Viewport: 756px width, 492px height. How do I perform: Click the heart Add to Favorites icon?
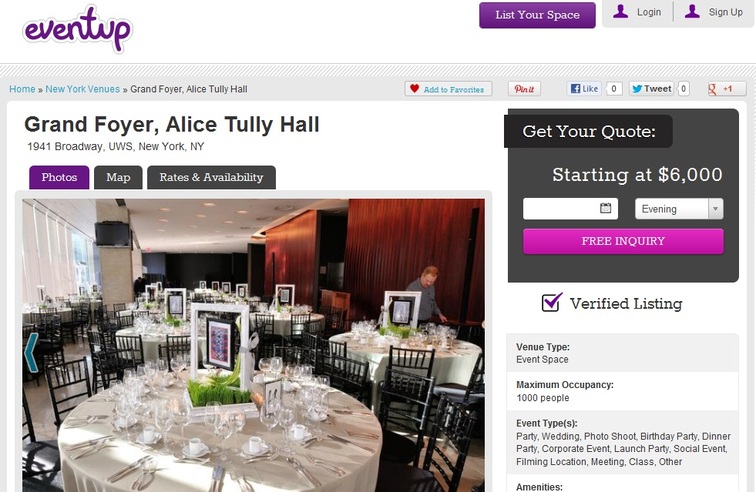tap(414, 89)
